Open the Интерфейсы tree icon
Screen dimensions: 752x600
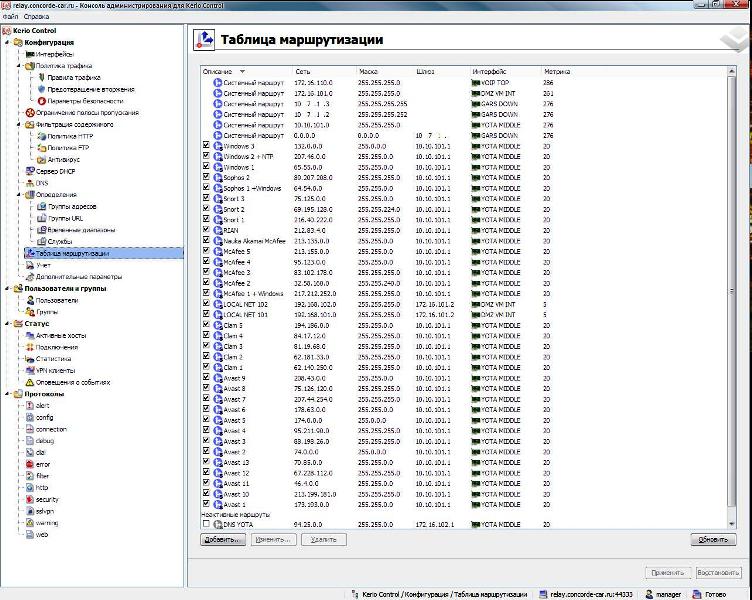click(x=30, y=54)
